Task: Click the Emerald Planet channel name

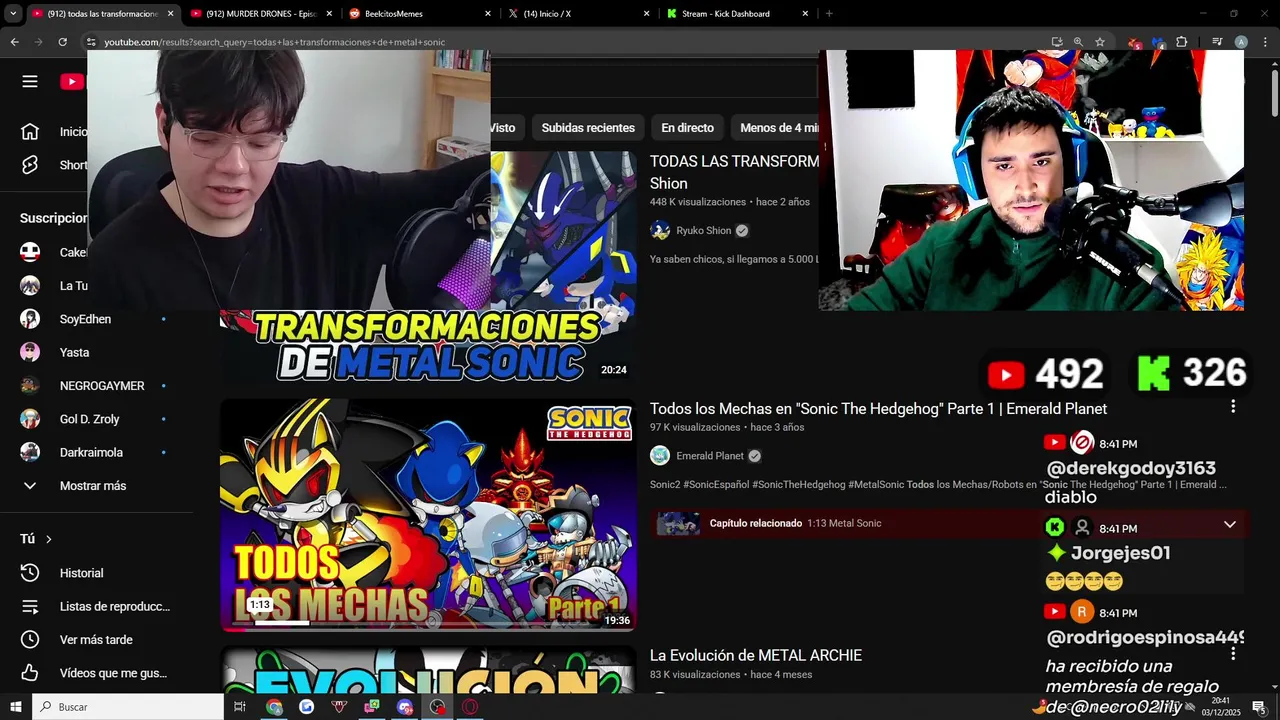Action: [x=710, y=456]
